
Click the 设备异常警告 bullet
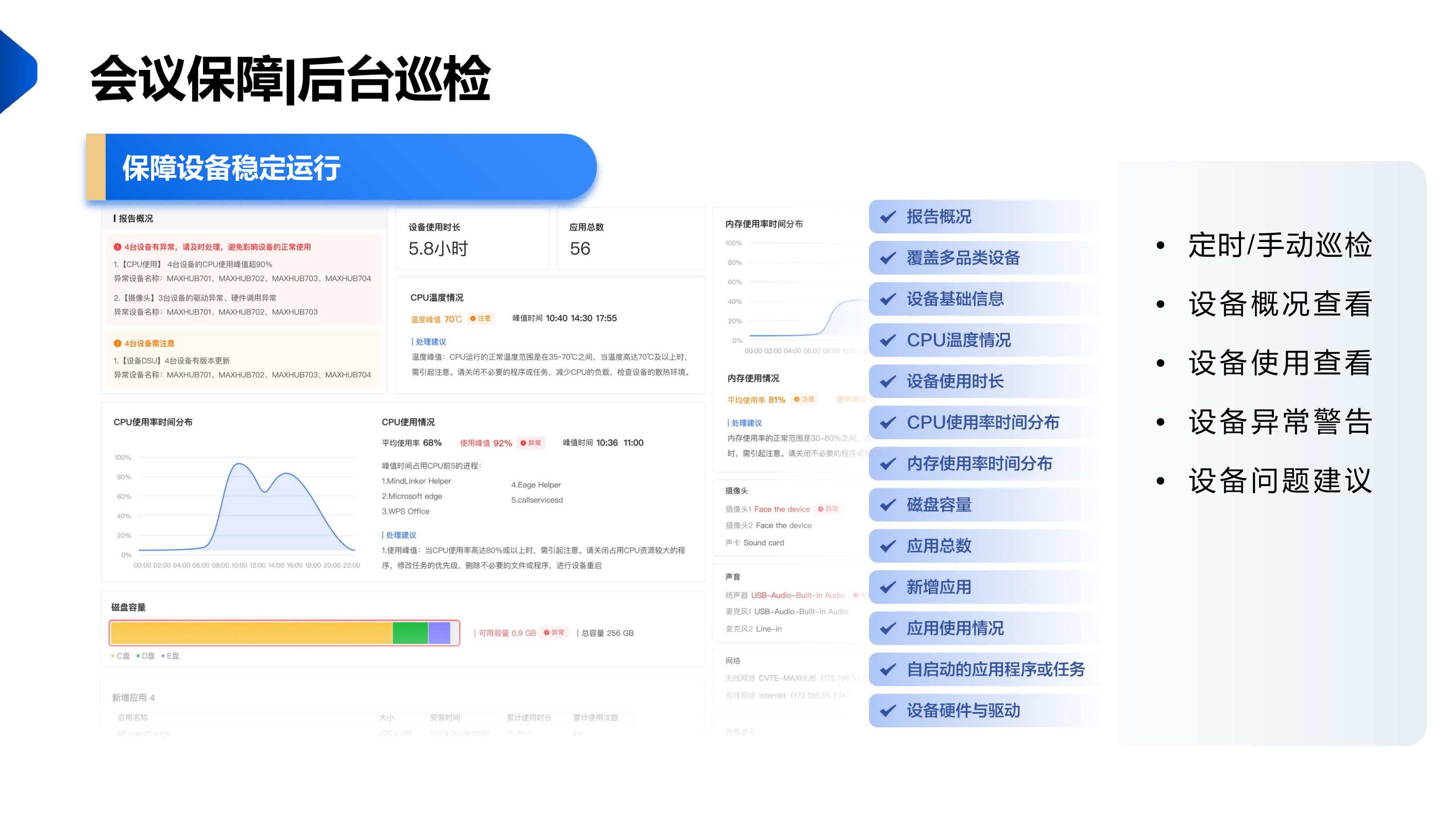[x=1280, y=422]
